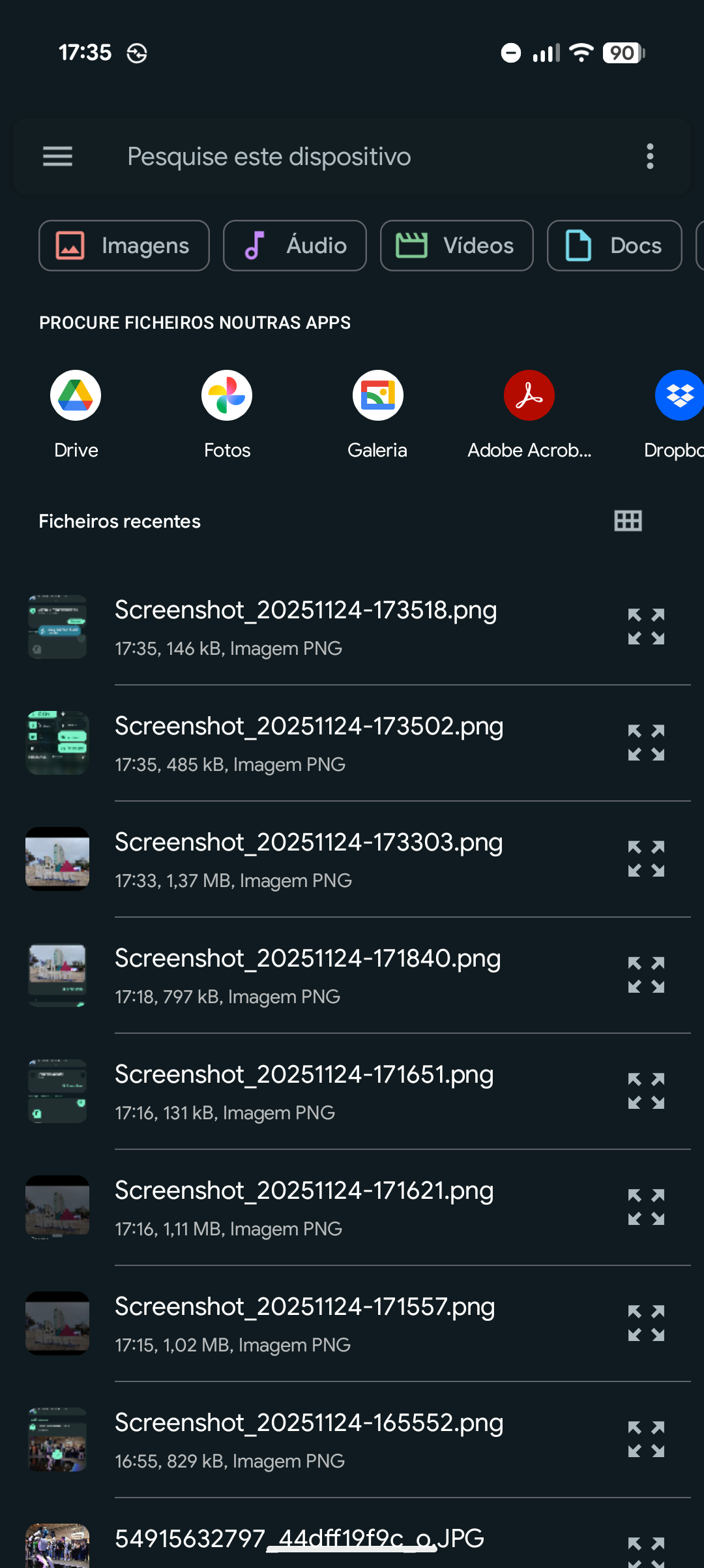Open Dropbox app icon
Screen dimensions: 704x1568
click(x=678, y=395)
